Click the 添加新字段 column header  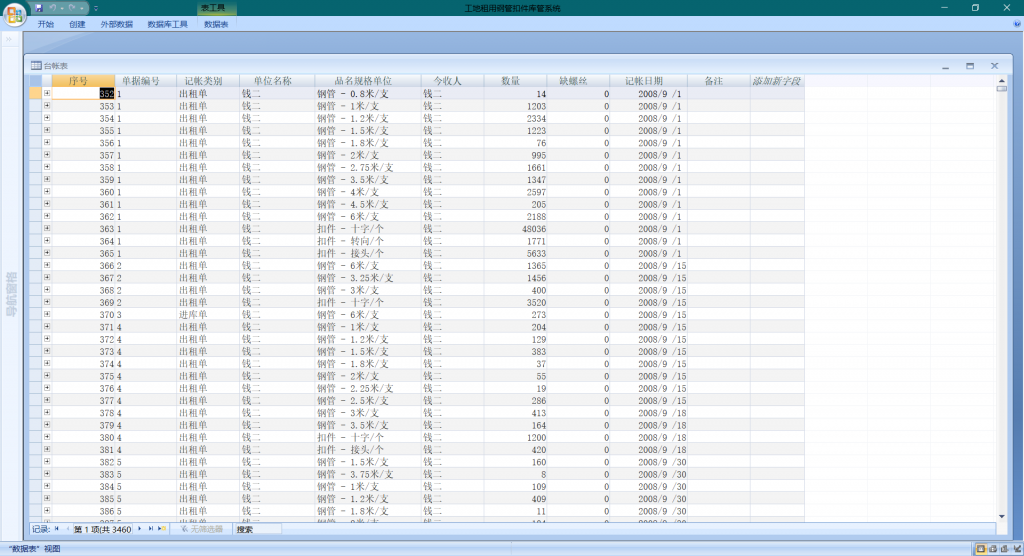coord(776,80)
